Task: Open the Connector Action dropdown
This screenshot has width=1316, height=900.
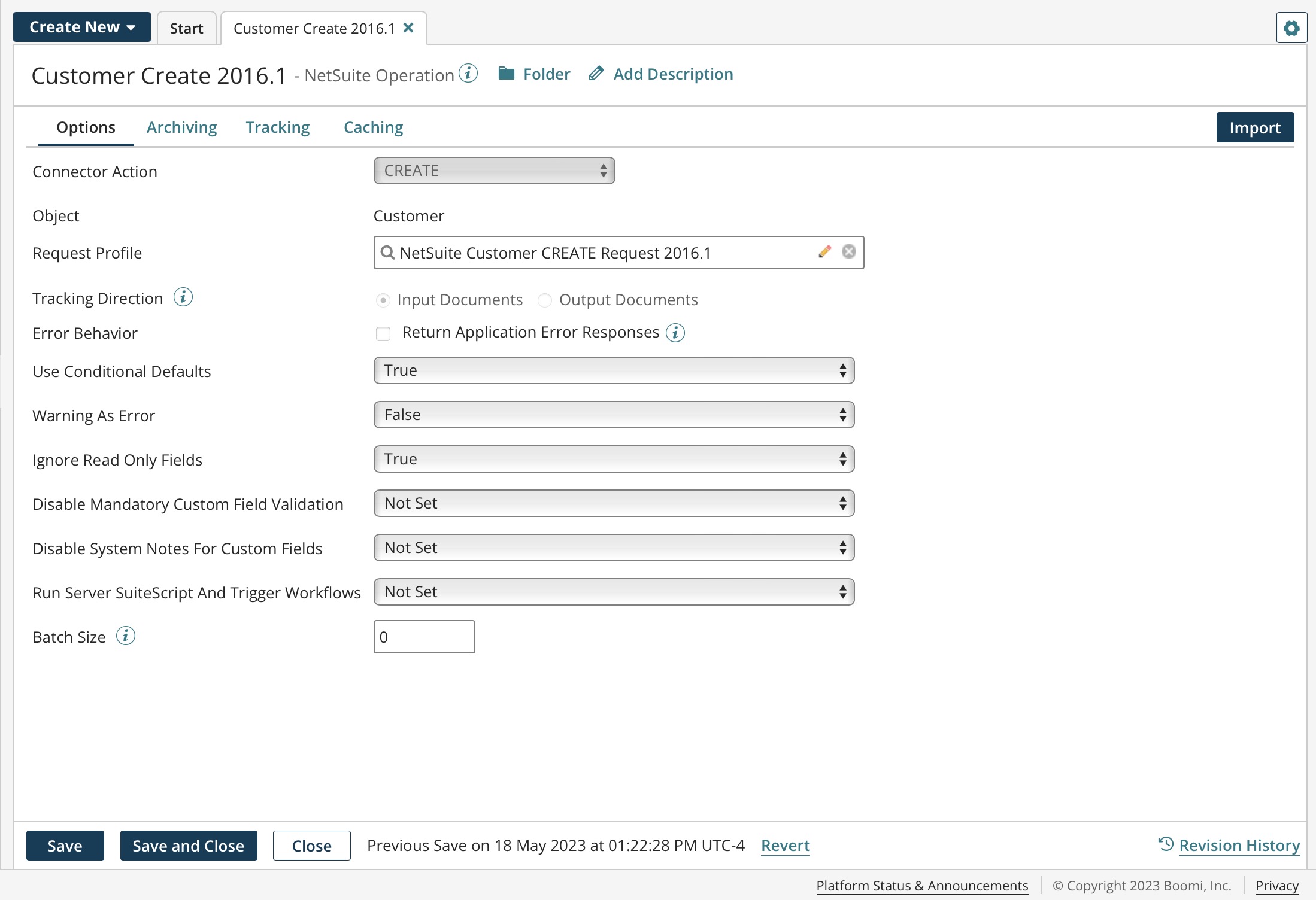Action: [x=493, y=170]
